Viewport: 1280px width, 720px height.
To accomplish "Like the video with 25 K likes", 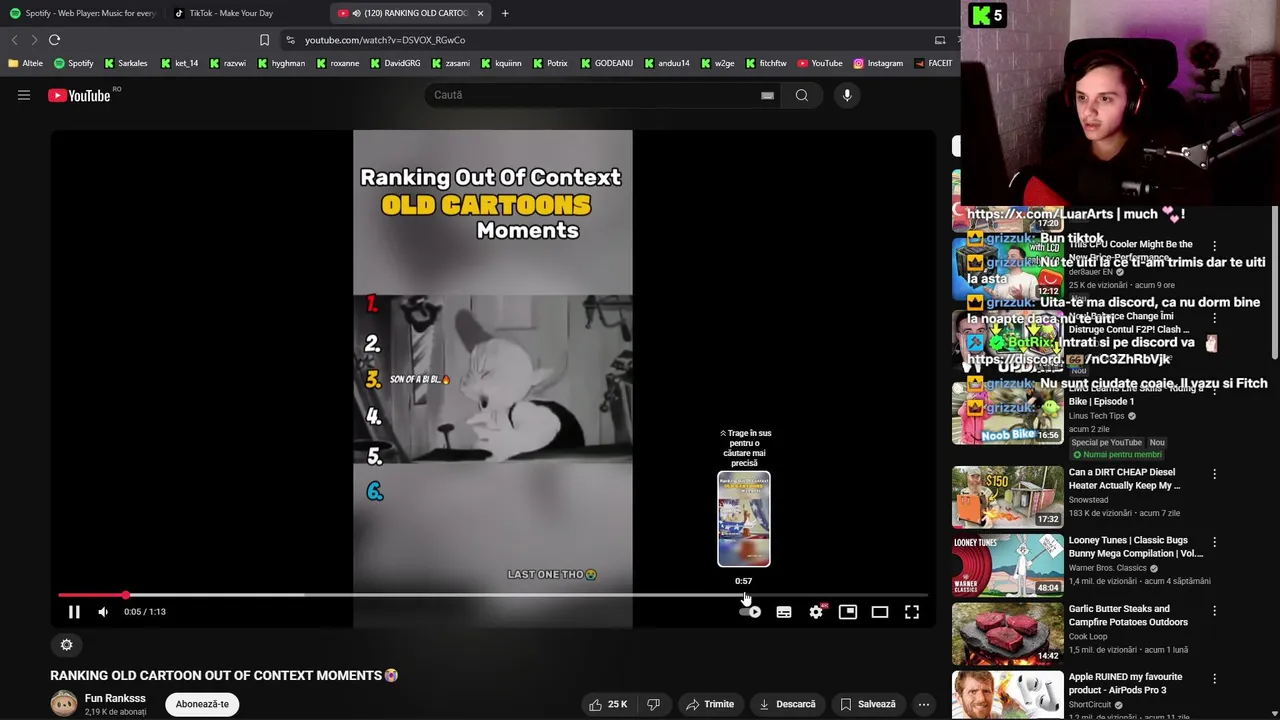I will [608, 704].
